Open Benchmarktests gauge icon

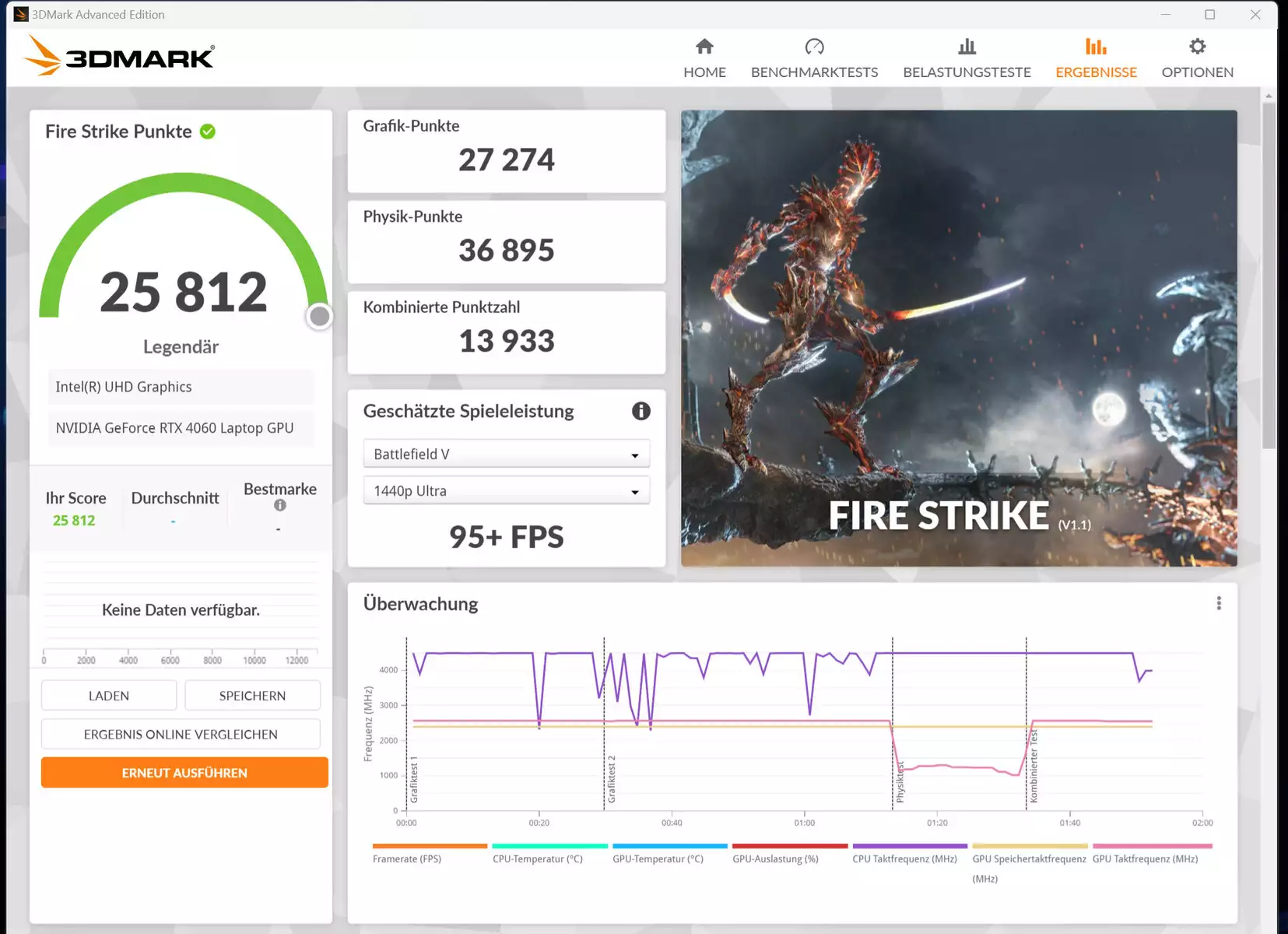pos(814,47)
